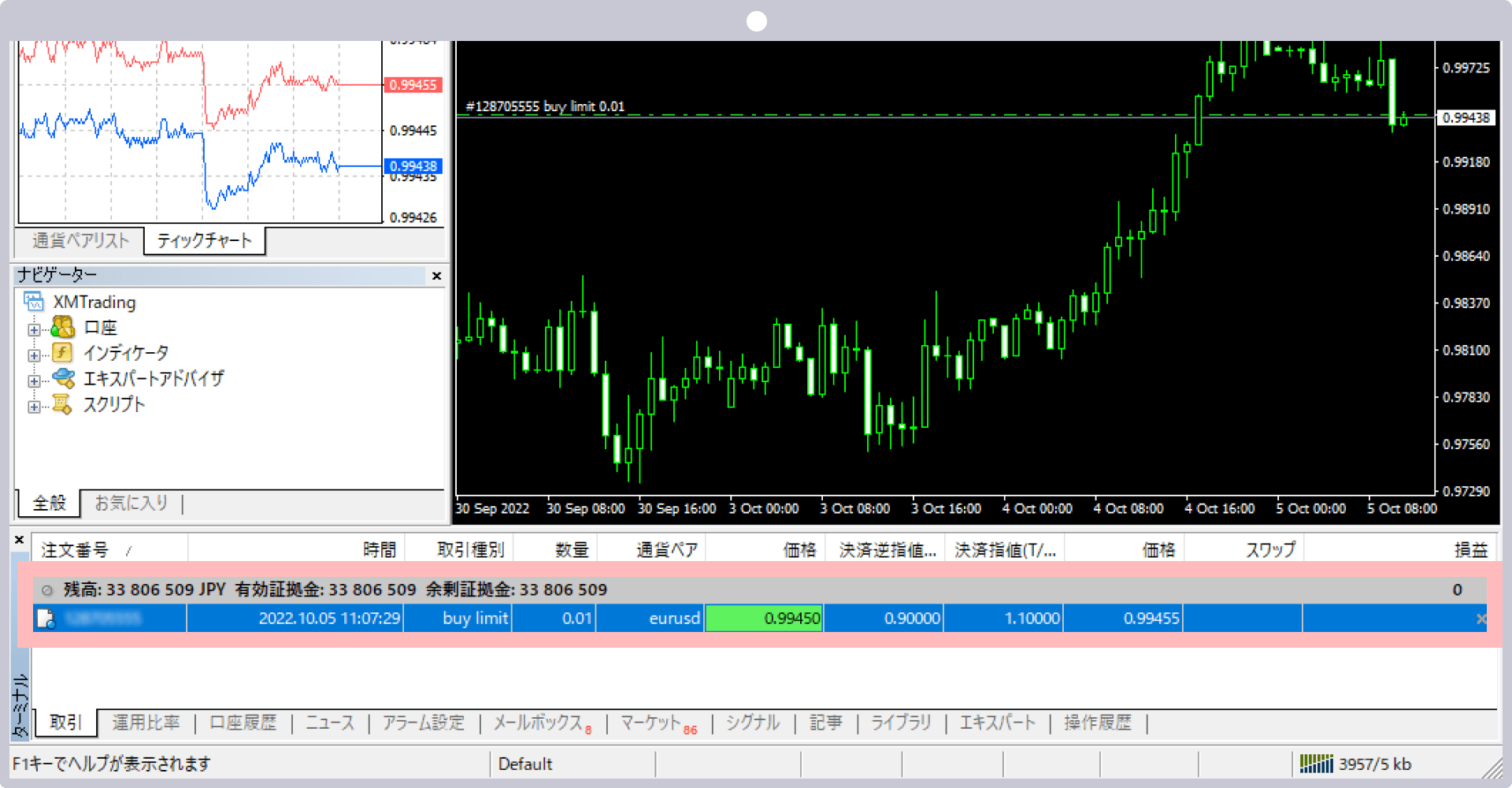Sort by スワップ column header

tap(1244, 549)
